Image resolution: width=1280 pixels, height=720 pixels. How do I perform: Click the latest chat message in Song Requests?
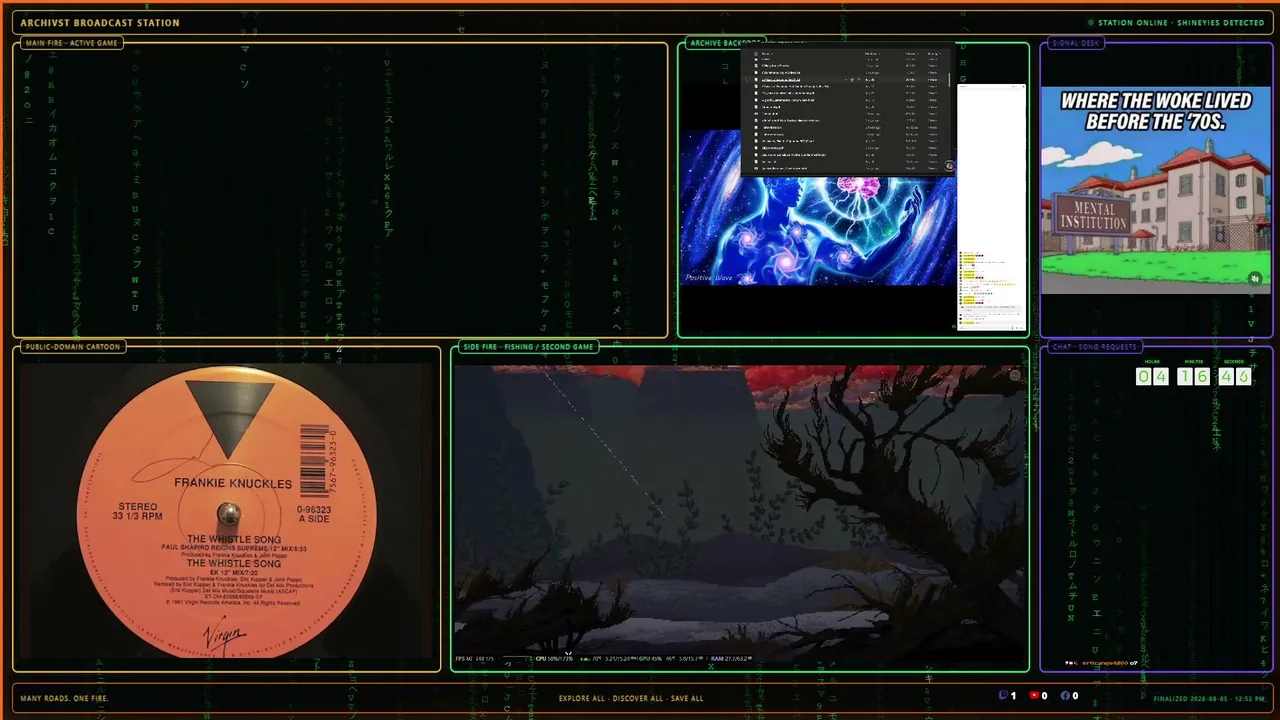coord(1102,663)
